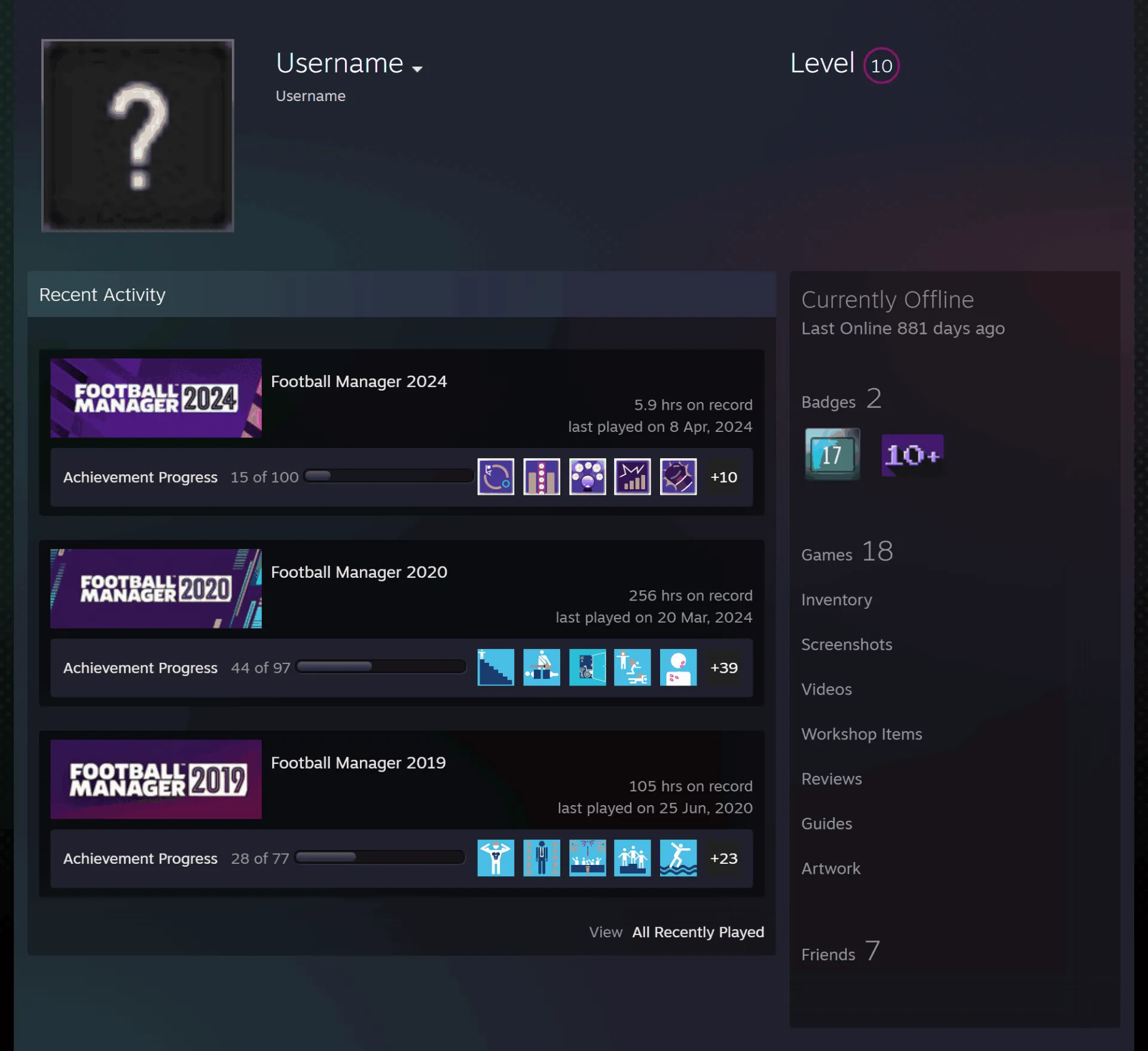Viewport: 1148px width, 1051px height.
Task: Open the first Football Manager 2024 achievement icon
Action: [496, 477]
